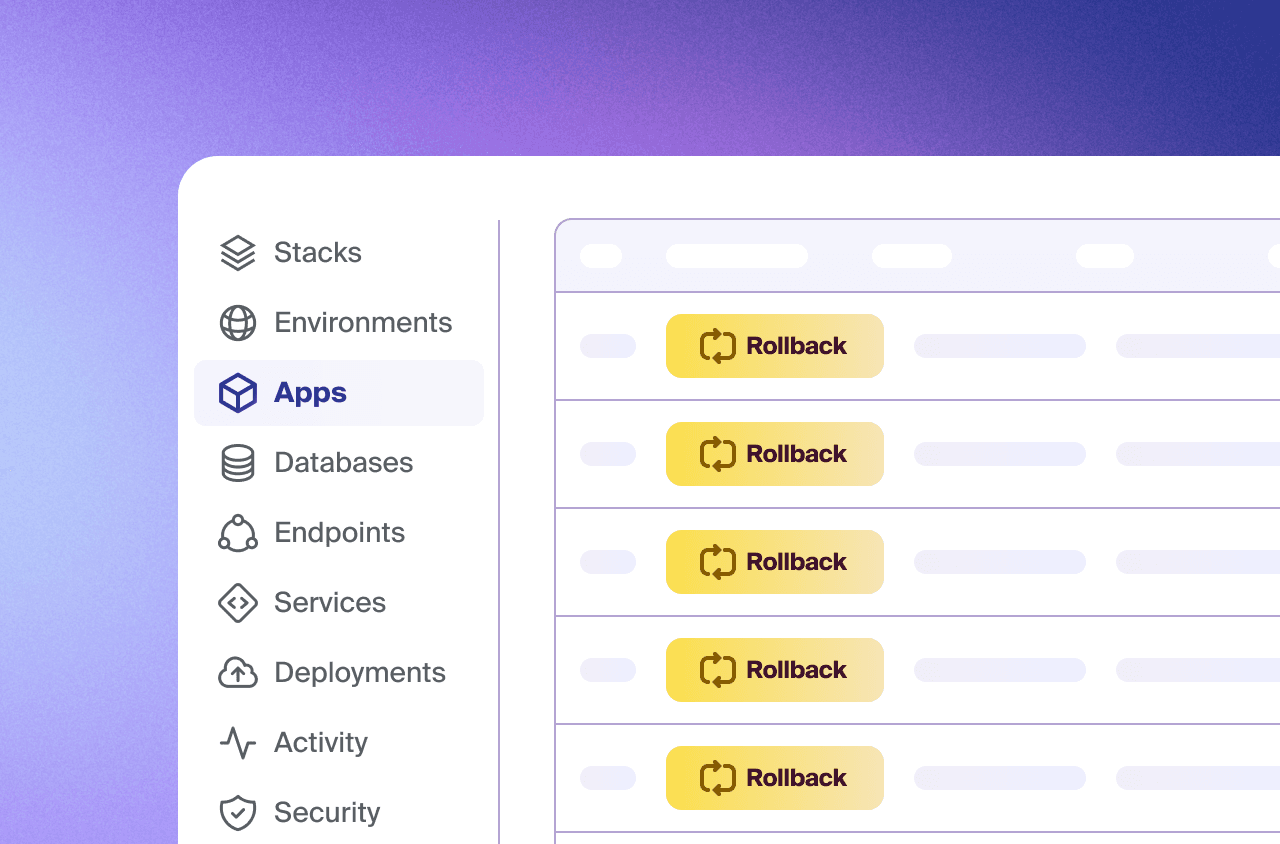This screenshot has width=1280, height=844.
Task: Click the rollback arrows icon in first row
Action: 718,346
